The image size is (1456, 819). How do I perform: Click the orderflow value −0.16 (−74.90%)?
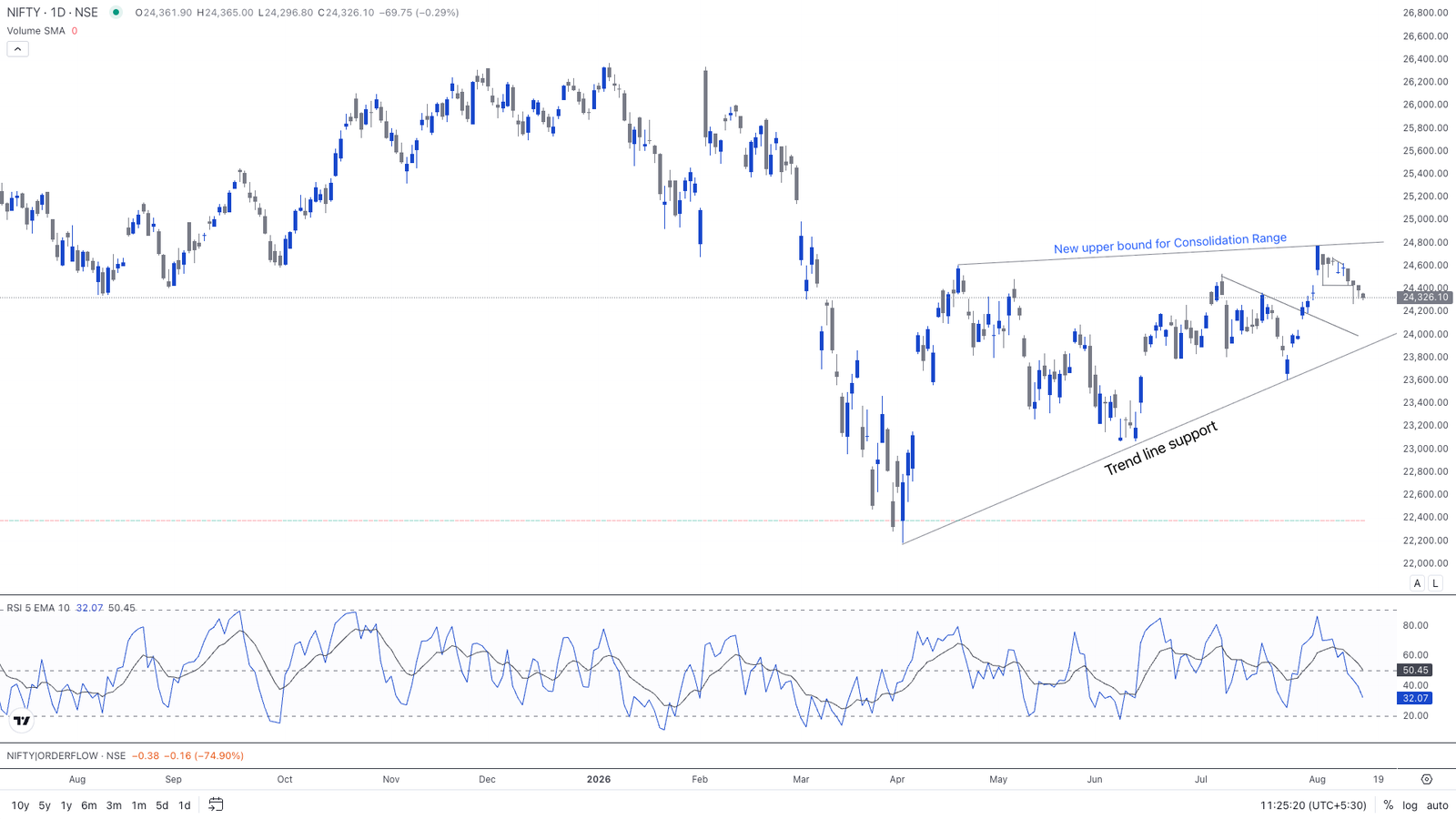tap(205, 755)
